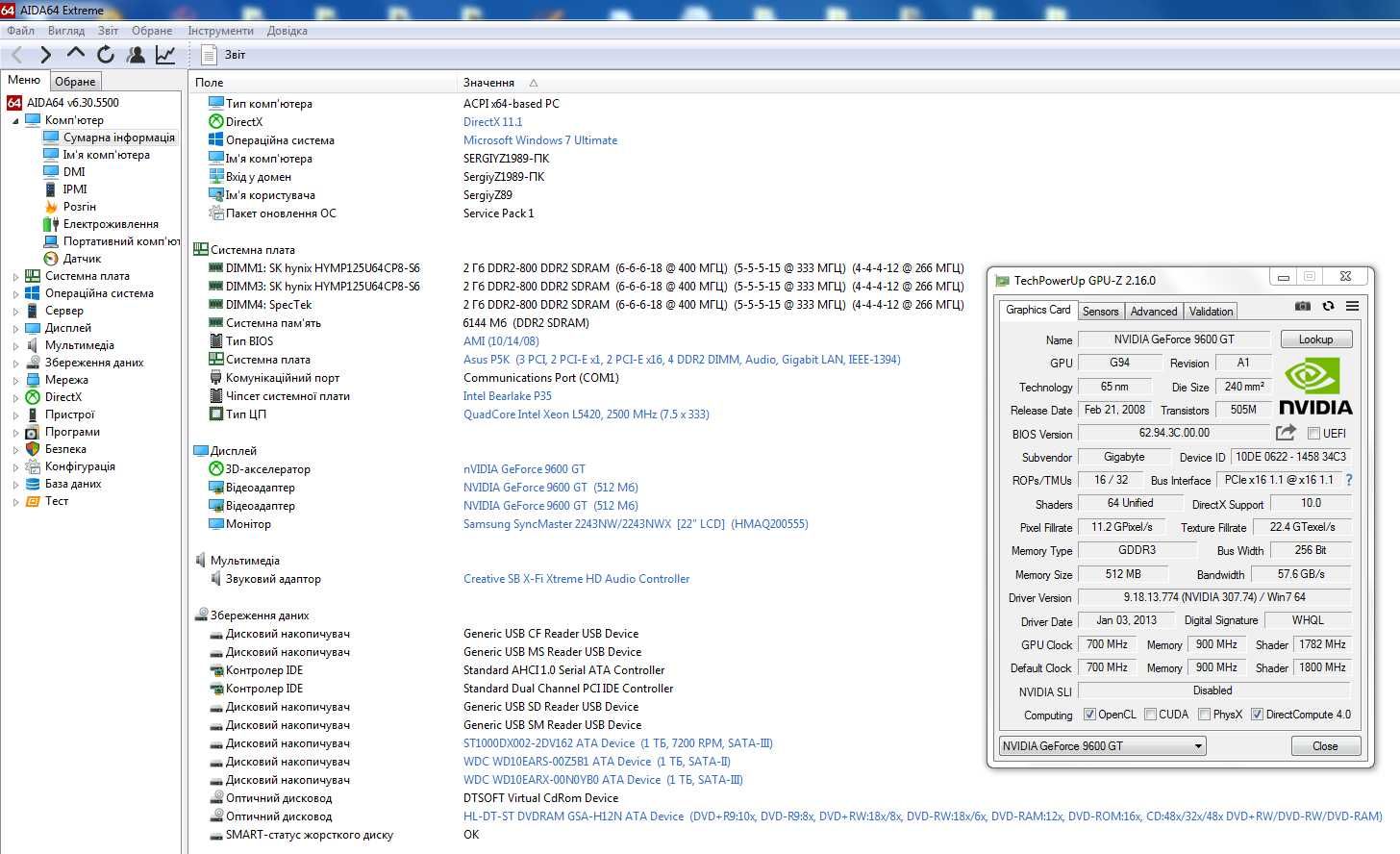Click the AIDA64 v6.30.5500 root node
This screenshot has width=1400, height=854.
(73, 103)
